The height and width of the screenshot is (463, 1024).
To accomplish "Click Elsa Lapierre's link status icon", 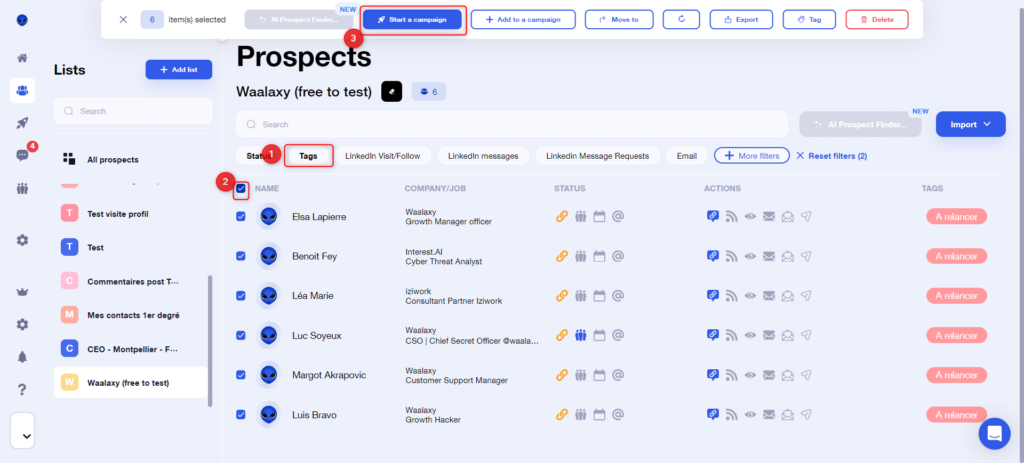I will 562,216.
